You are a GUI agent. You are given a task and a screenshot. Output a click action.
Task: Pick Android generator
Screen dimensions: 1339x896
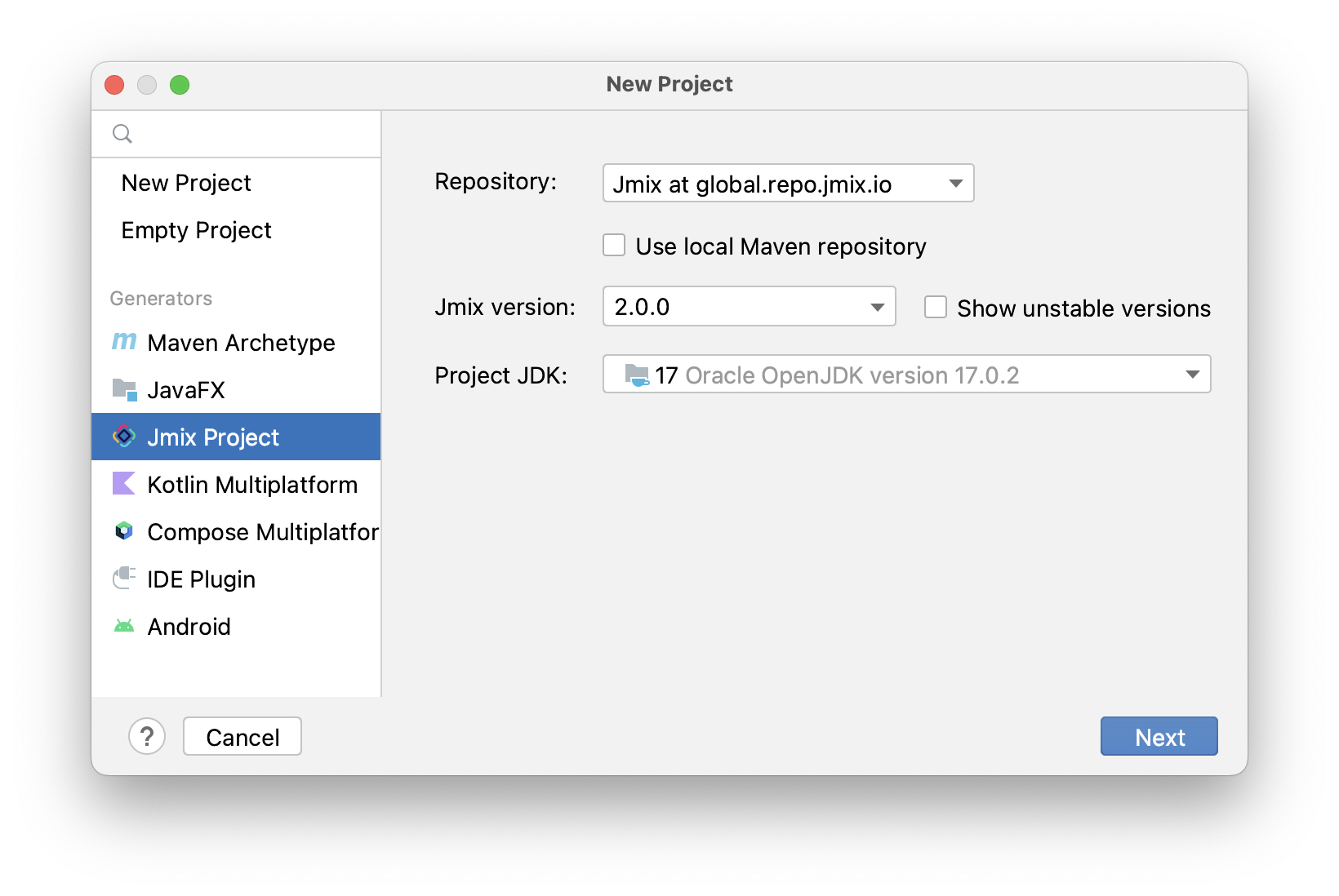[236, 626]
